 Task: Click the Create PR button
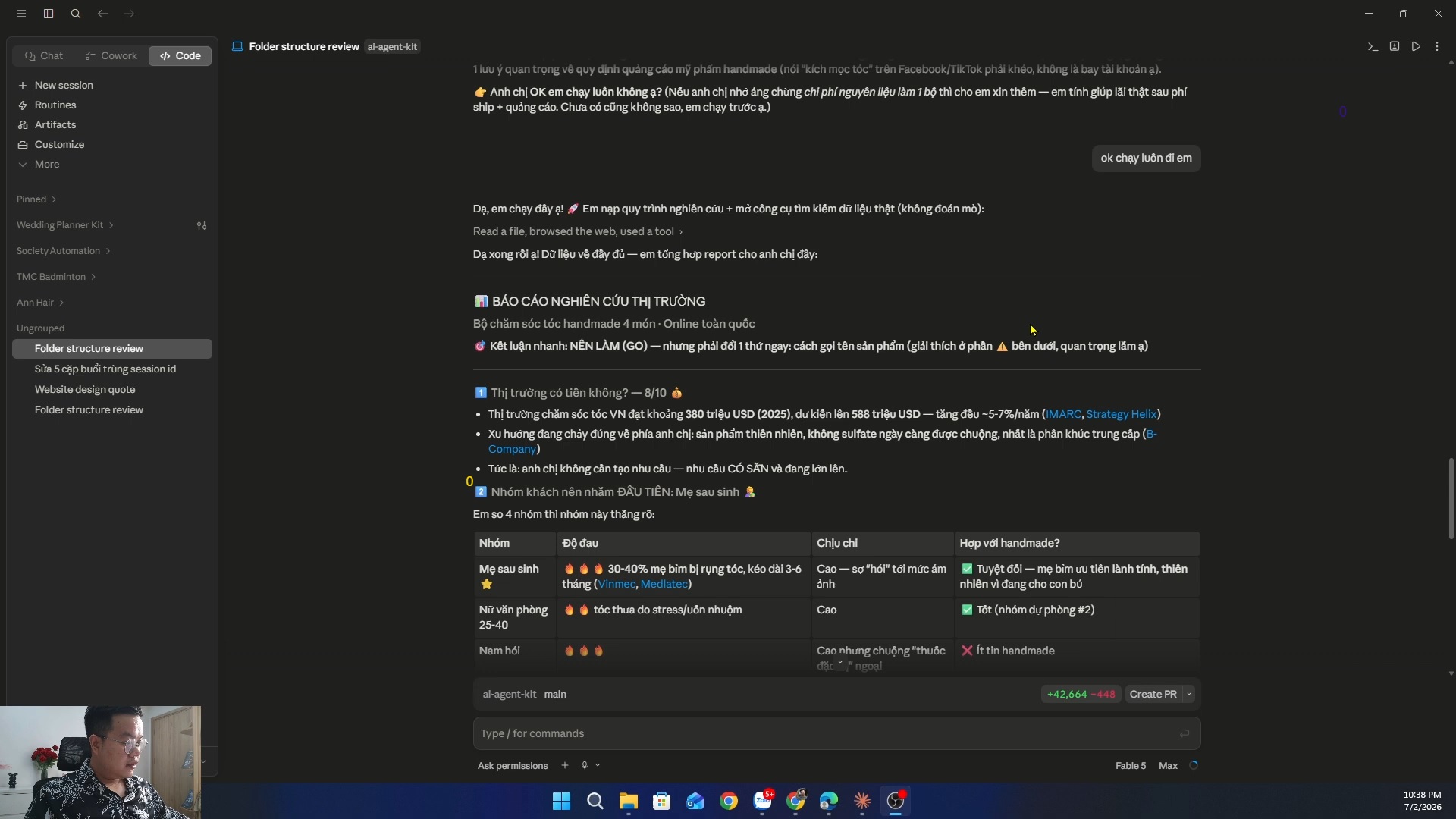pyautogui.click(x=1153, y=694)
